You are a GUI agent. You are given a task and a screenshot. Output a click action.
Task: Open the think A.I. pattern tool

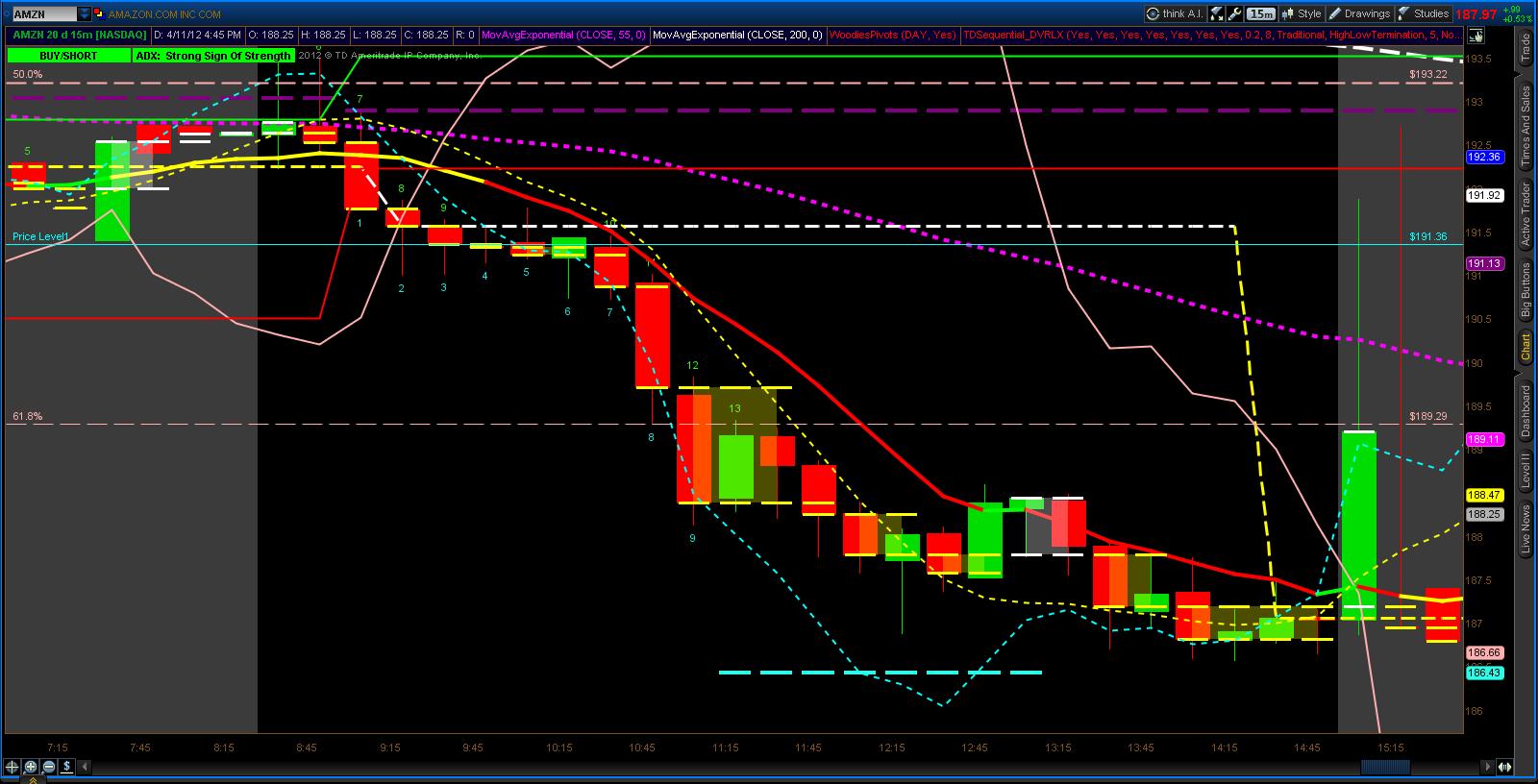(x=1175, y=13)
